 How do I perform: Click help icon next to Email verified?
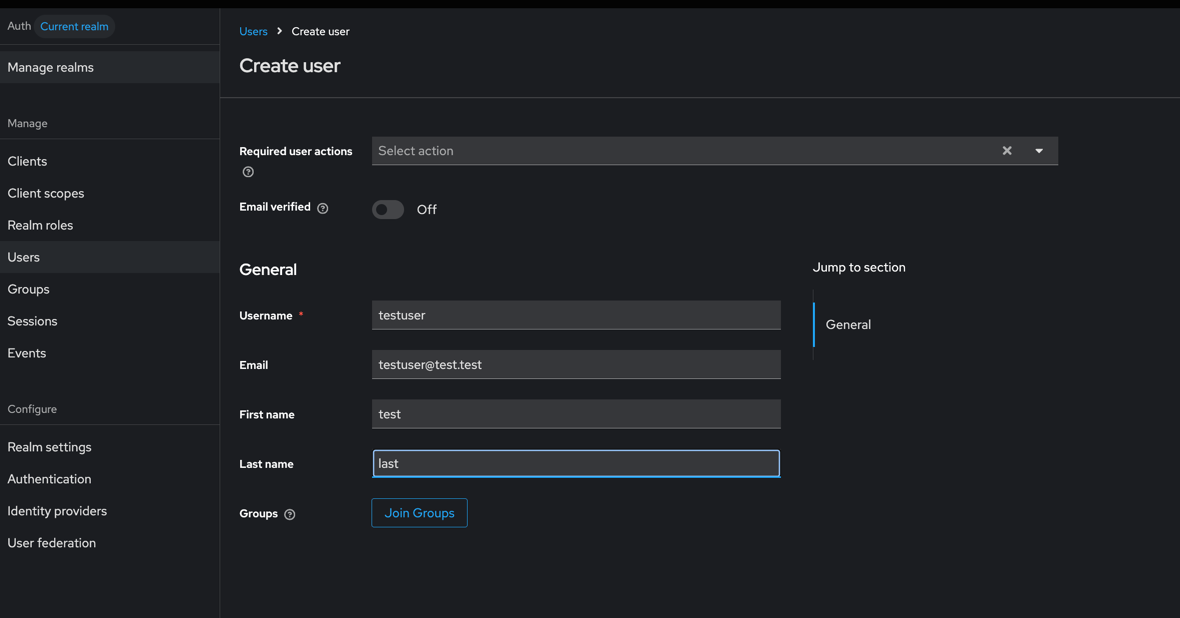pos(323,209)
